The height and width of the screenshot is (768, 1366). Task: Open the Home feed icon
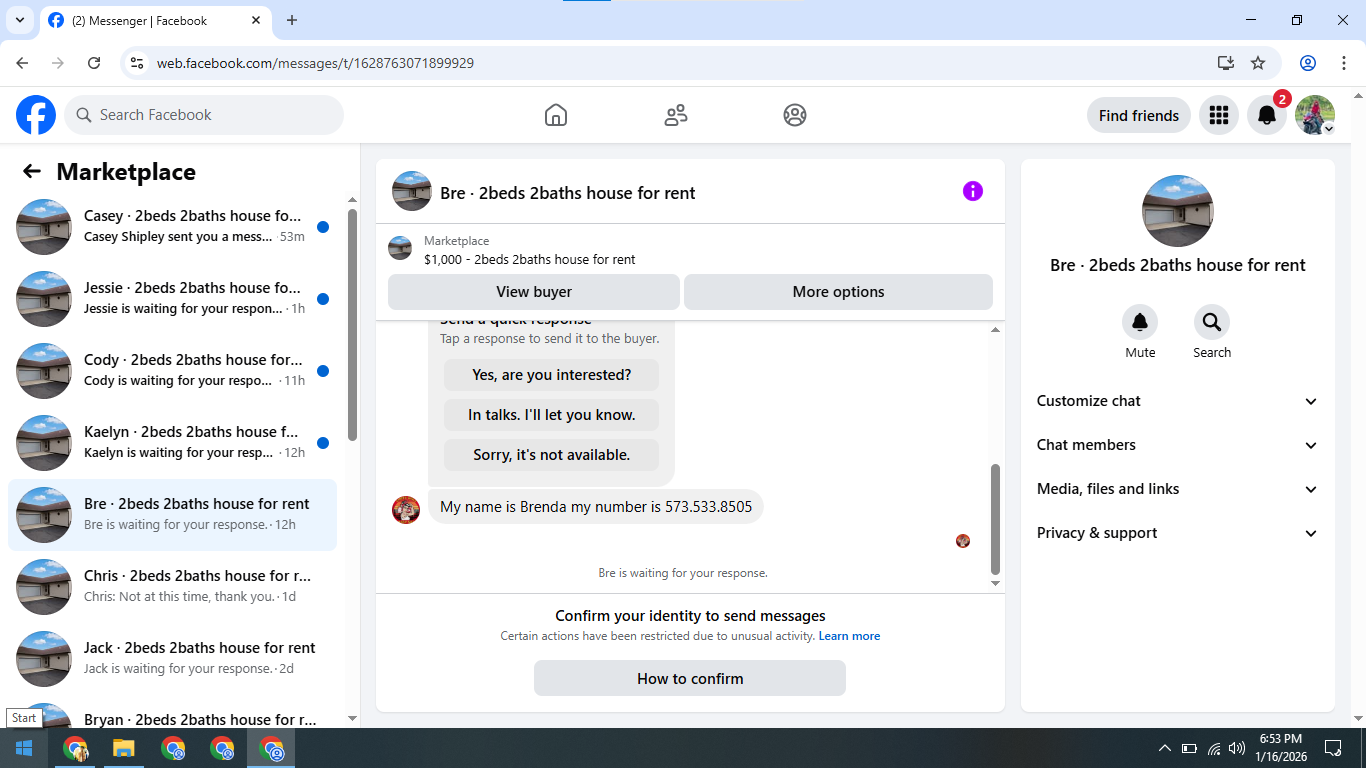(556, 115)
